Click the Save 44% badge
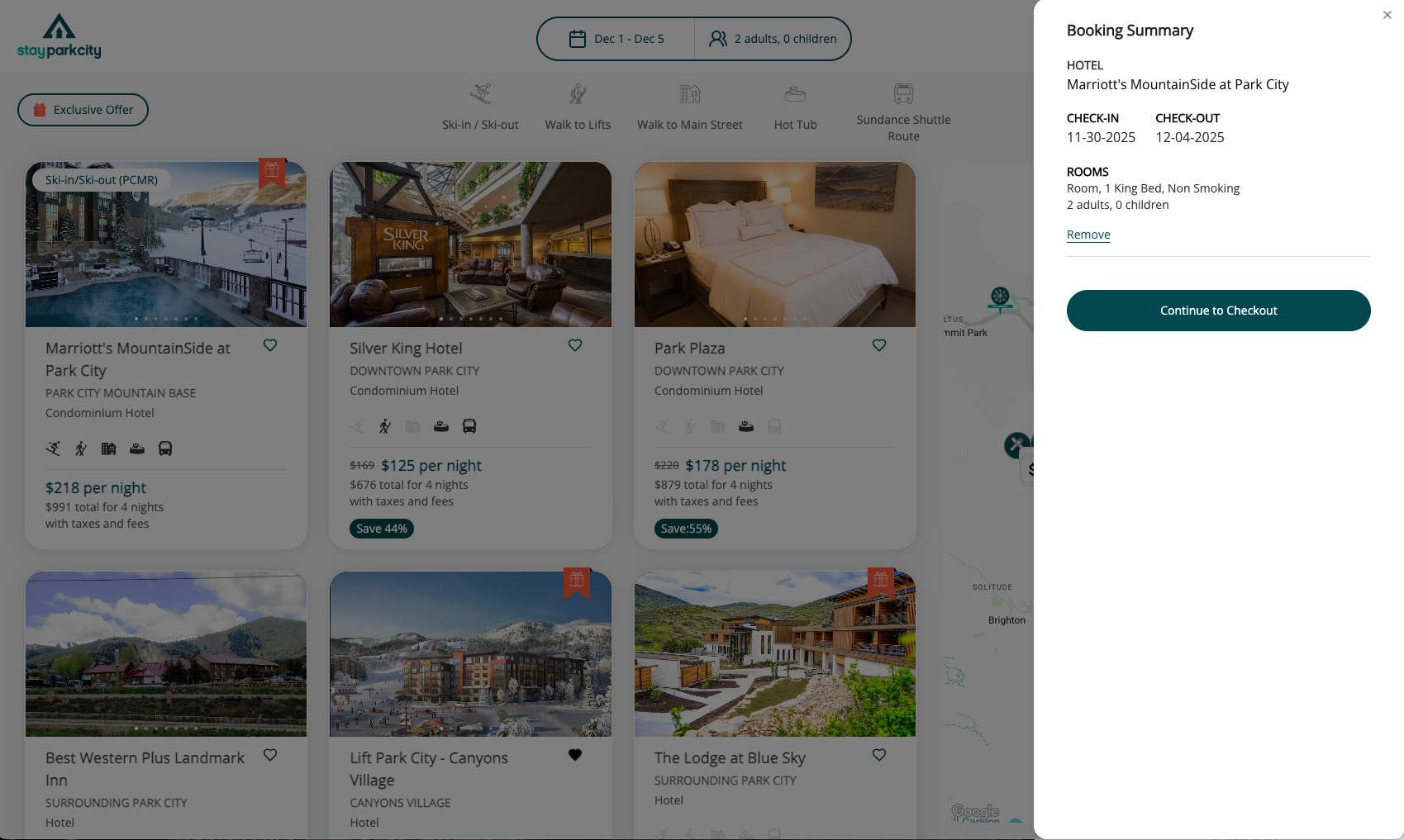 [x=382, y=529]
